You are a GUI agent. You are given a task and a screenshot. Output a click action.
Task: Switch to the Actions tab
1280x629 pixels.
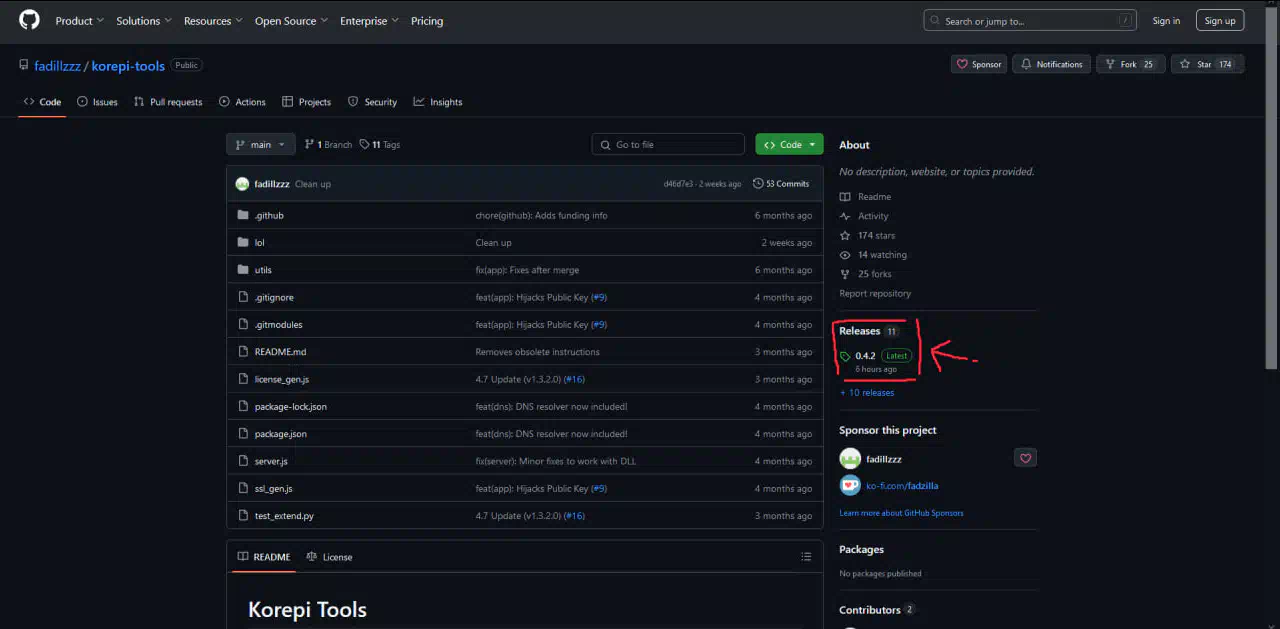pos(242,102)
